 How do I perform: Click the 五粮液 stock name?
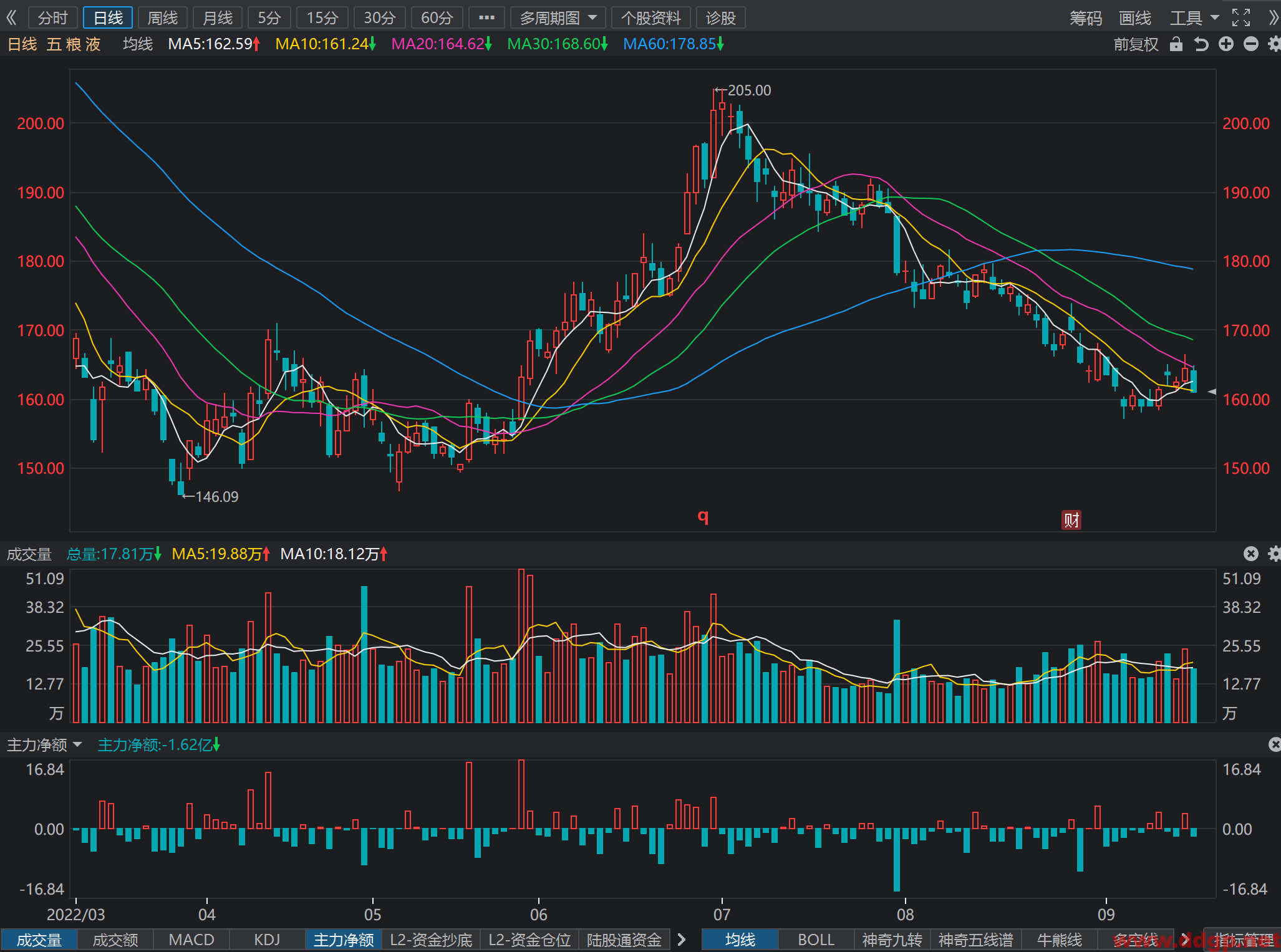[74, 44]
